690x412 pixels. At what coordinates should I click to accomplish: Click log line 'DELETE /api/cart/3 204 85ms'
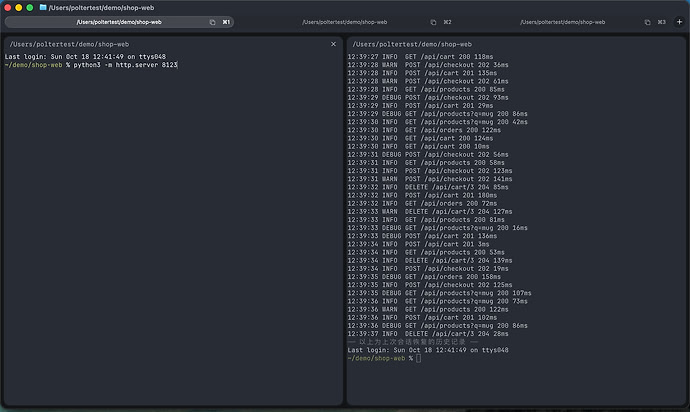[x=428, y=187]
